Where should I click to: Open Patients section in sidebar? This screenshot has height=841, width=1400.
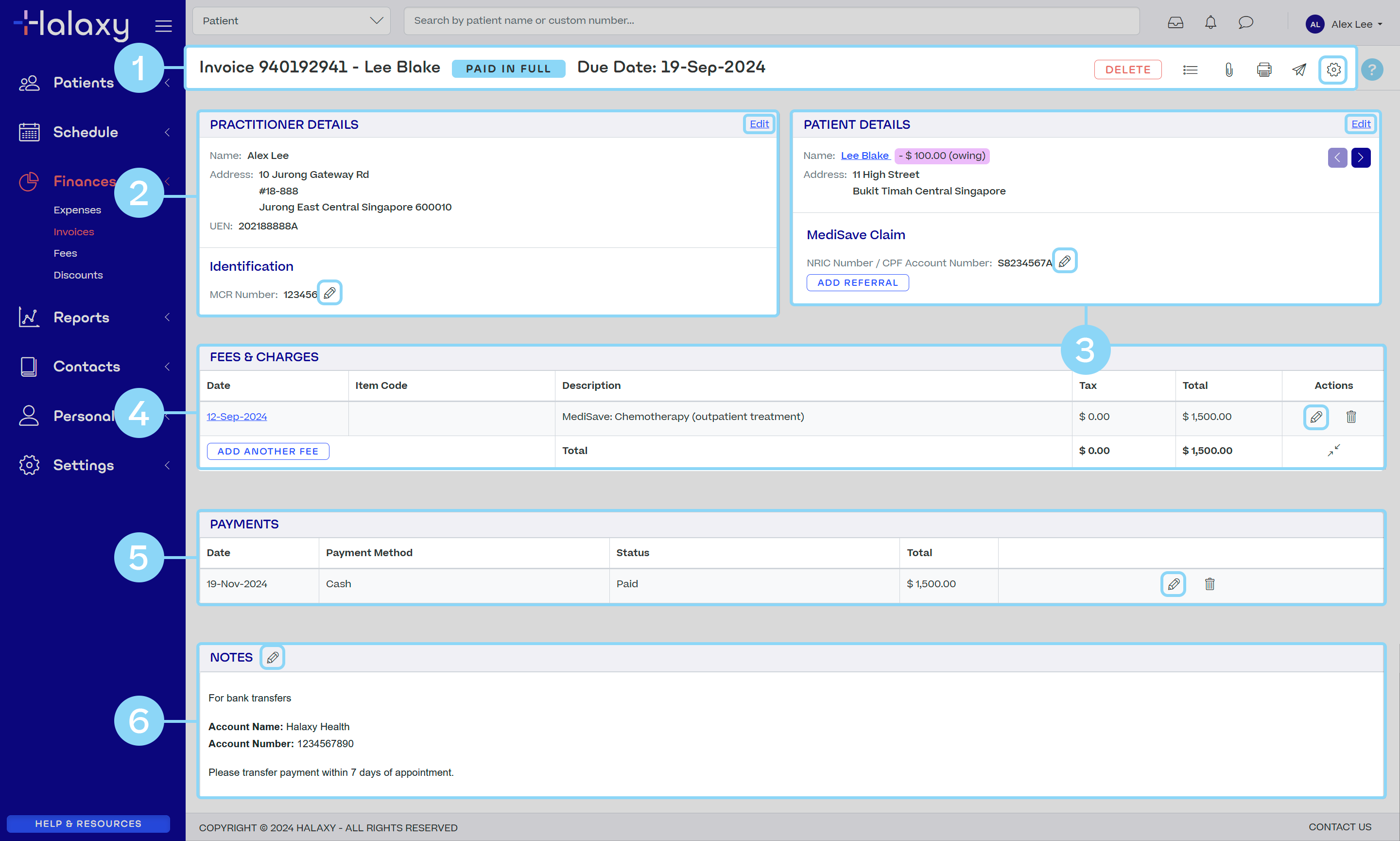pos(83,83)
